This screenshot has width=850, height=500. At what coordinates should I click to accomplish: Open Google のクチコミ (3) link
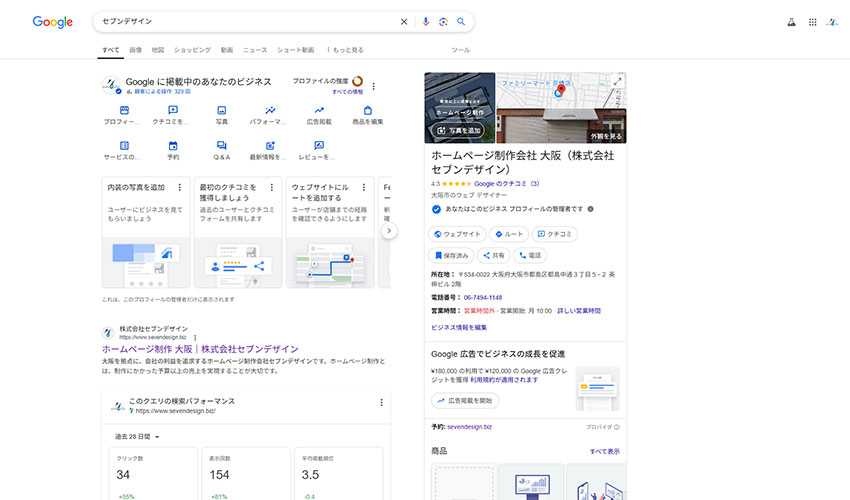[506, 184]
